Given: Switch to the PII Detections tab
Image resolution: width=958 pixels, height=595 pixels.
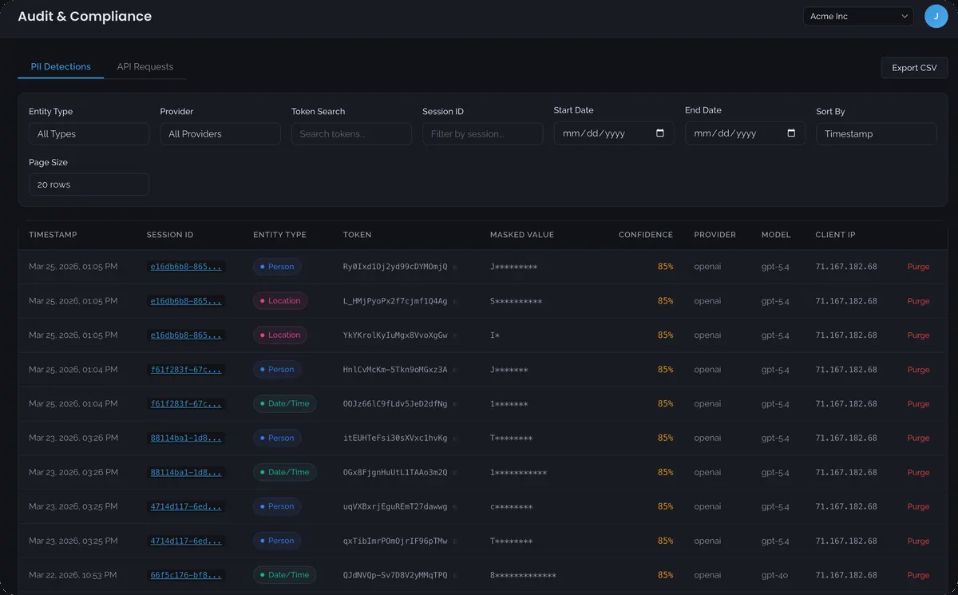Looking at the screenshot, I should 60,67.
